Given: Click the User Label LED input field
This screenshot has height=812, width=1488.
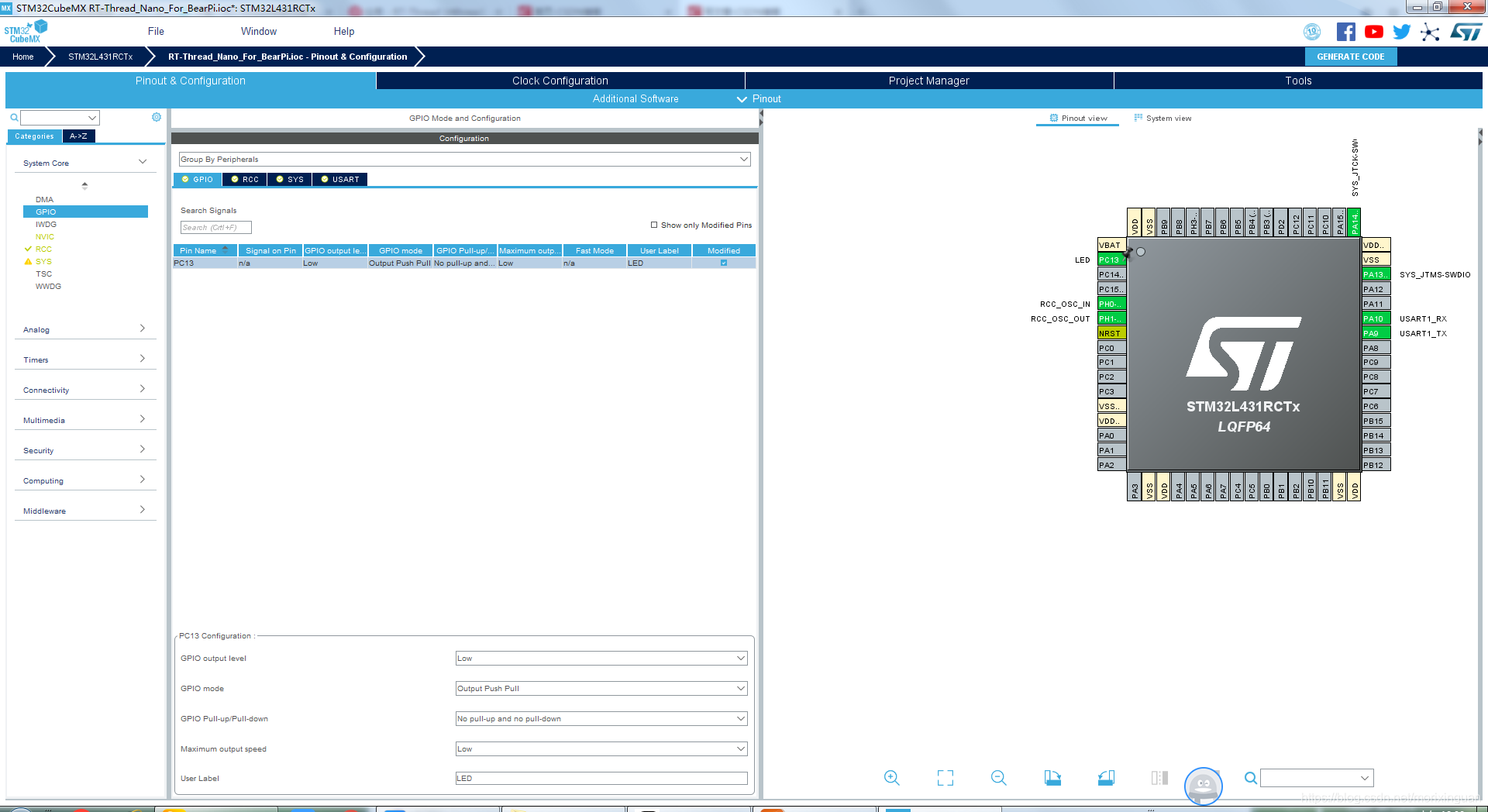Looking at the screenshot, I should [x=601, y=778].
